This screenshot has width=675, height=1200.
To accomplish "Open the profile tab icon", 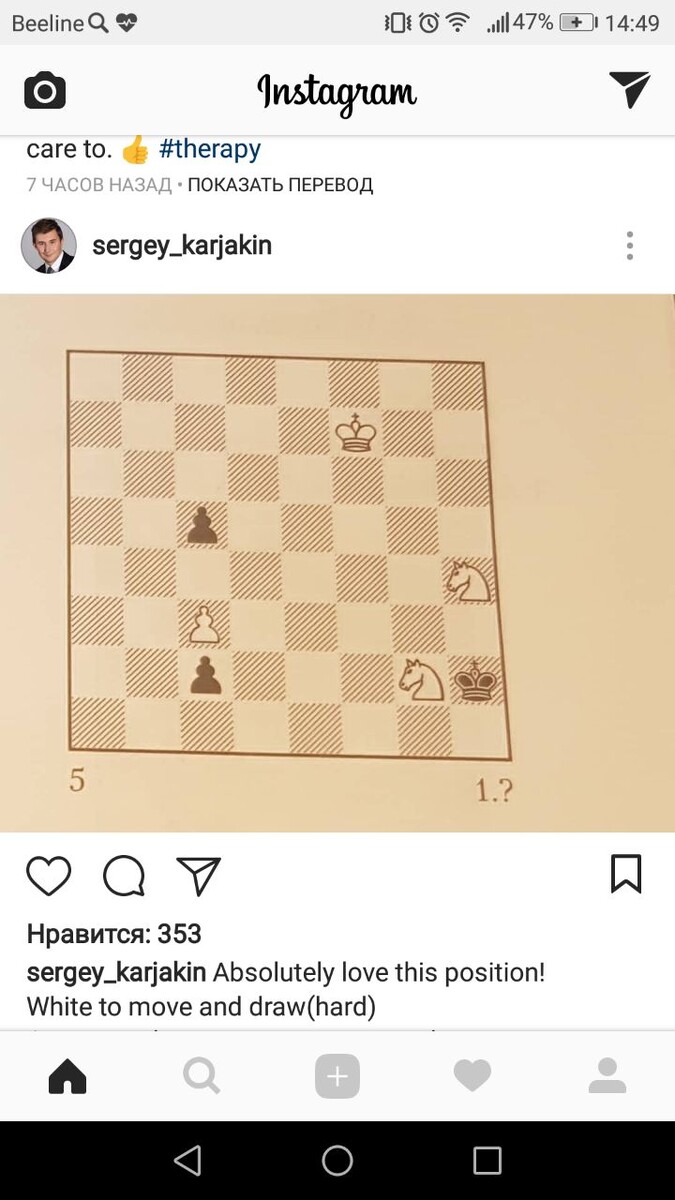I will click(607, 1076).
